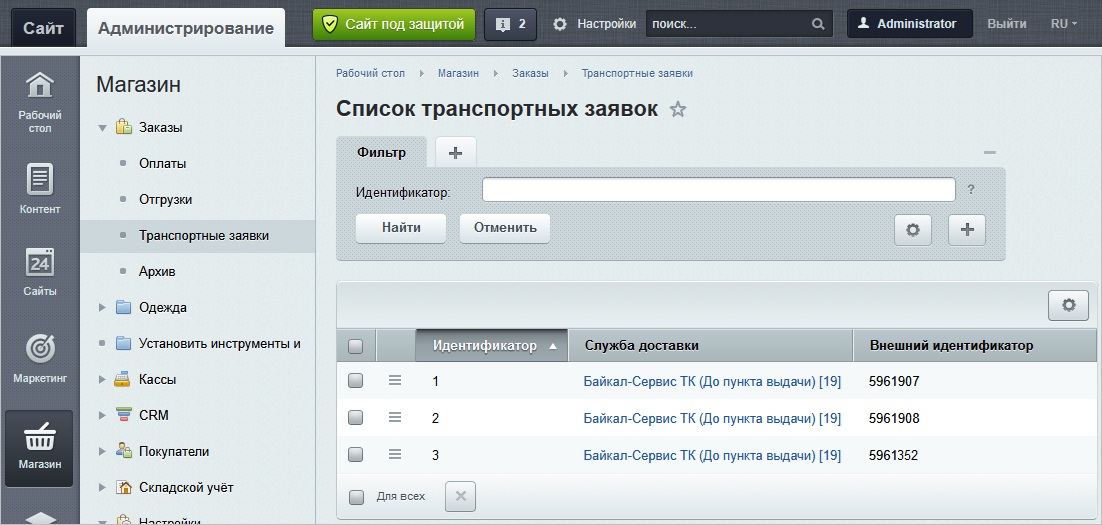
Task: Expand the Одежда tree node
Action: coord(102,307)
